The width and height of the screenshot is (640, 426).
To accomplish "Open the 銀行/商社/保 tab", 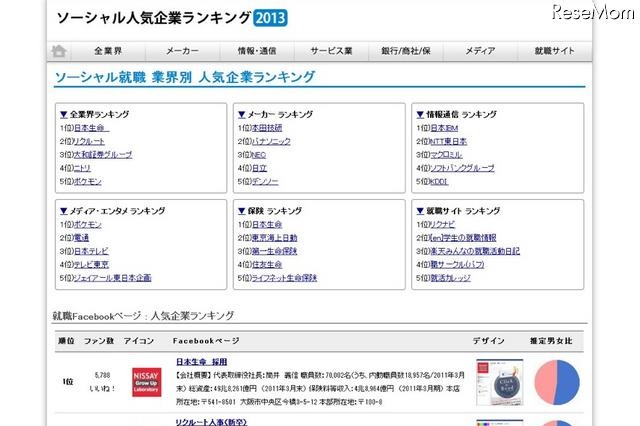I will tap(406, 51).
